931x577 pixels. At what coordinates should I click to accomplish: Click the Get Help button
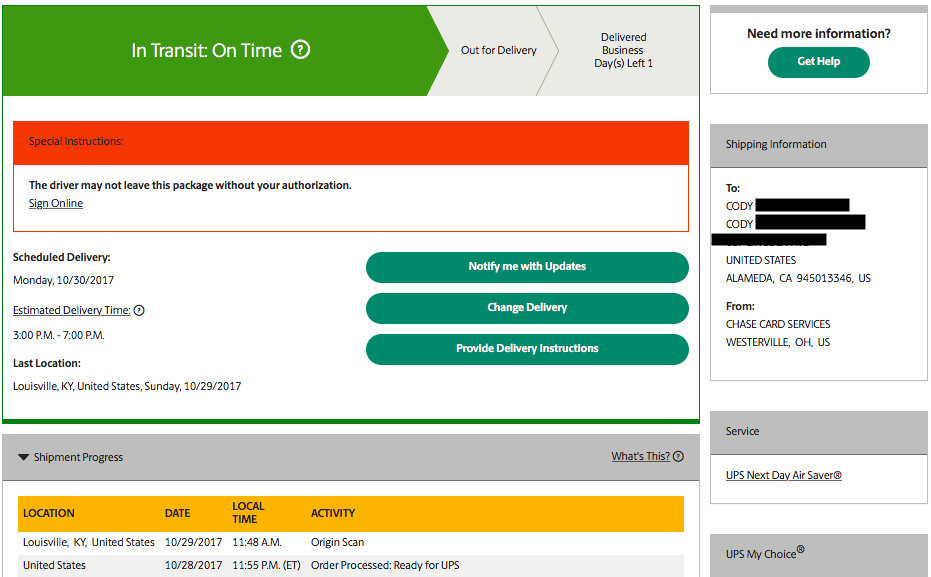(x=819, y=62)
